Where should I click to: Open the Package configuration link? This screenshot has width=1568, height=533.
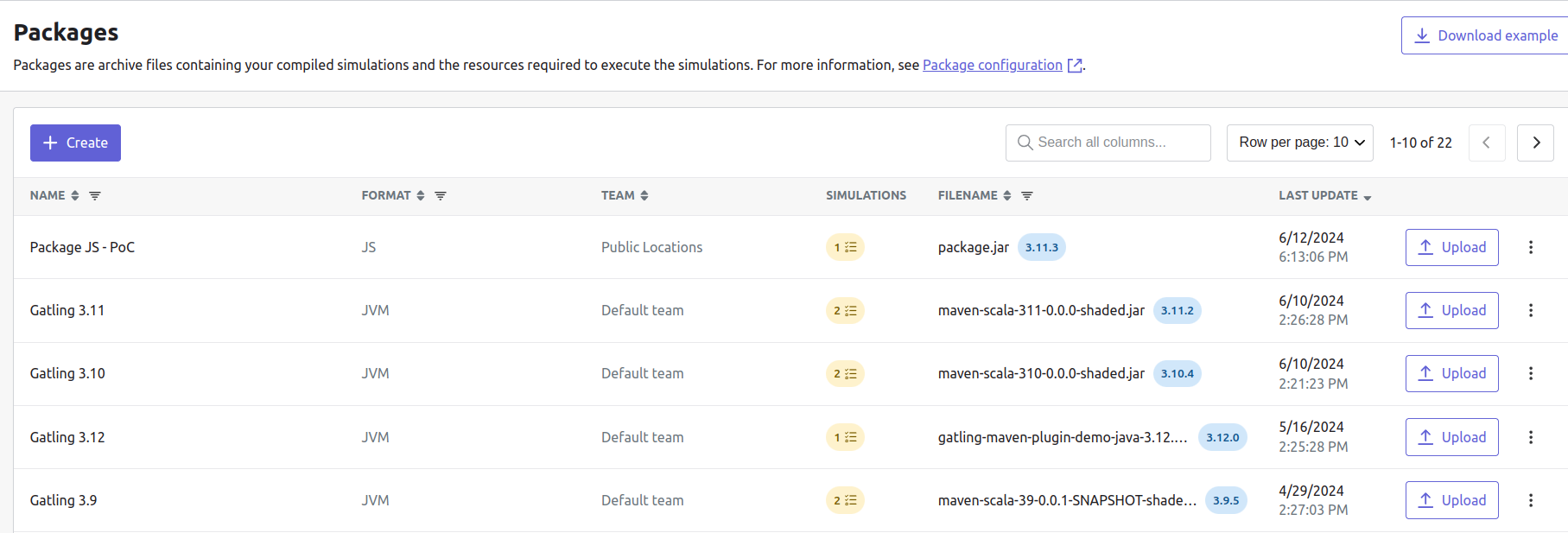click(993, 65)
